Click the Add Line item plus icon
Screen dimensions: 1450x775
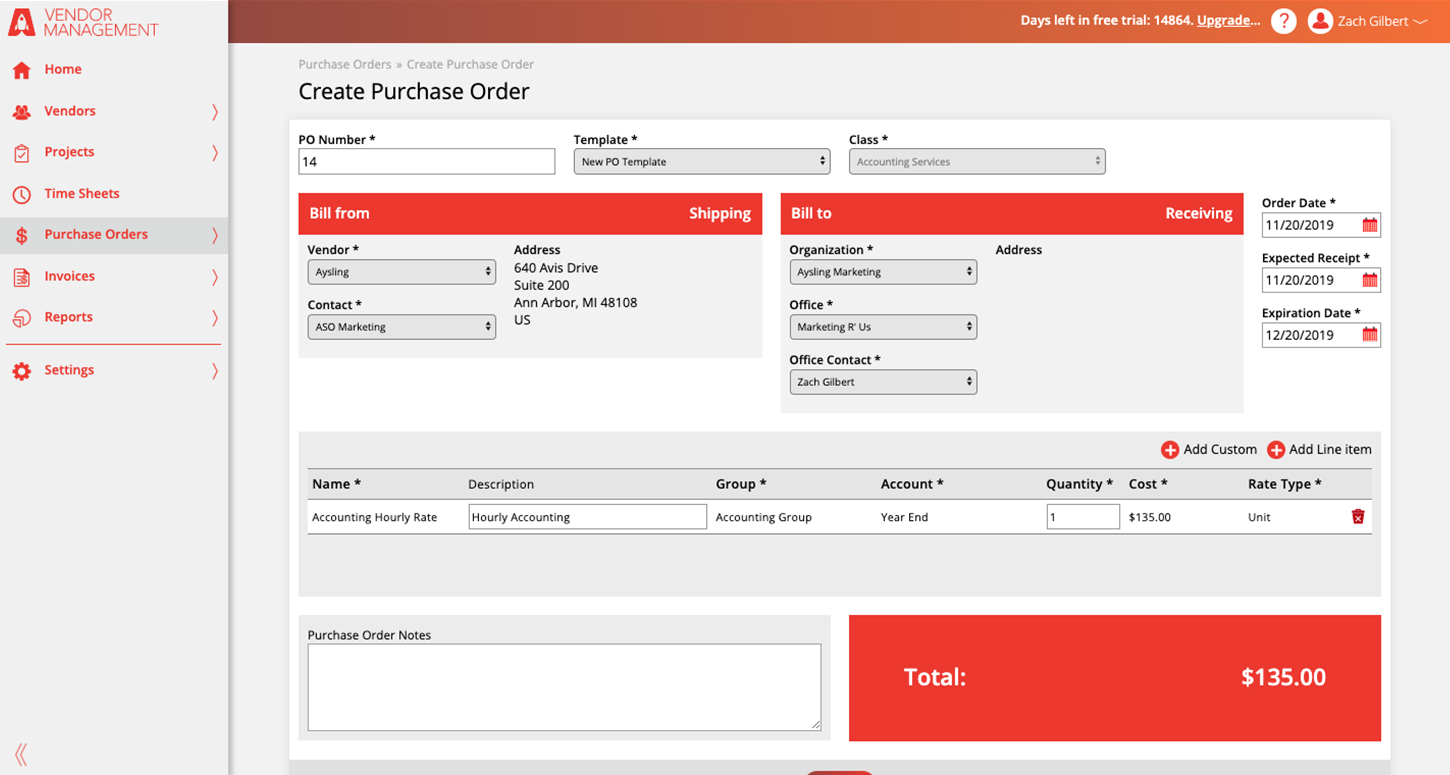coord(1276,450)
